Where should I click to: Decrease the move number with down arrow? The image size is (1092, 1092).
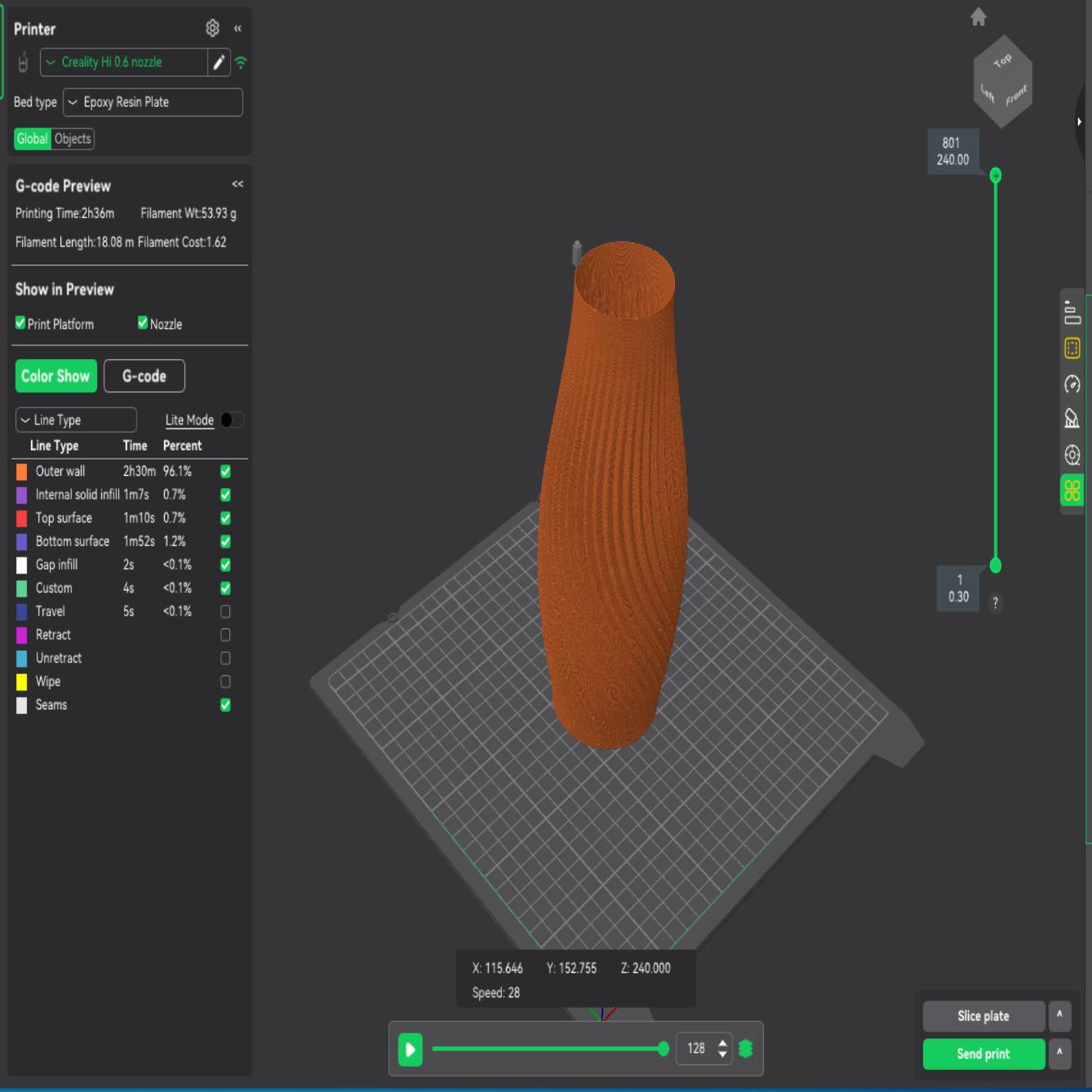click(722, 1054)
